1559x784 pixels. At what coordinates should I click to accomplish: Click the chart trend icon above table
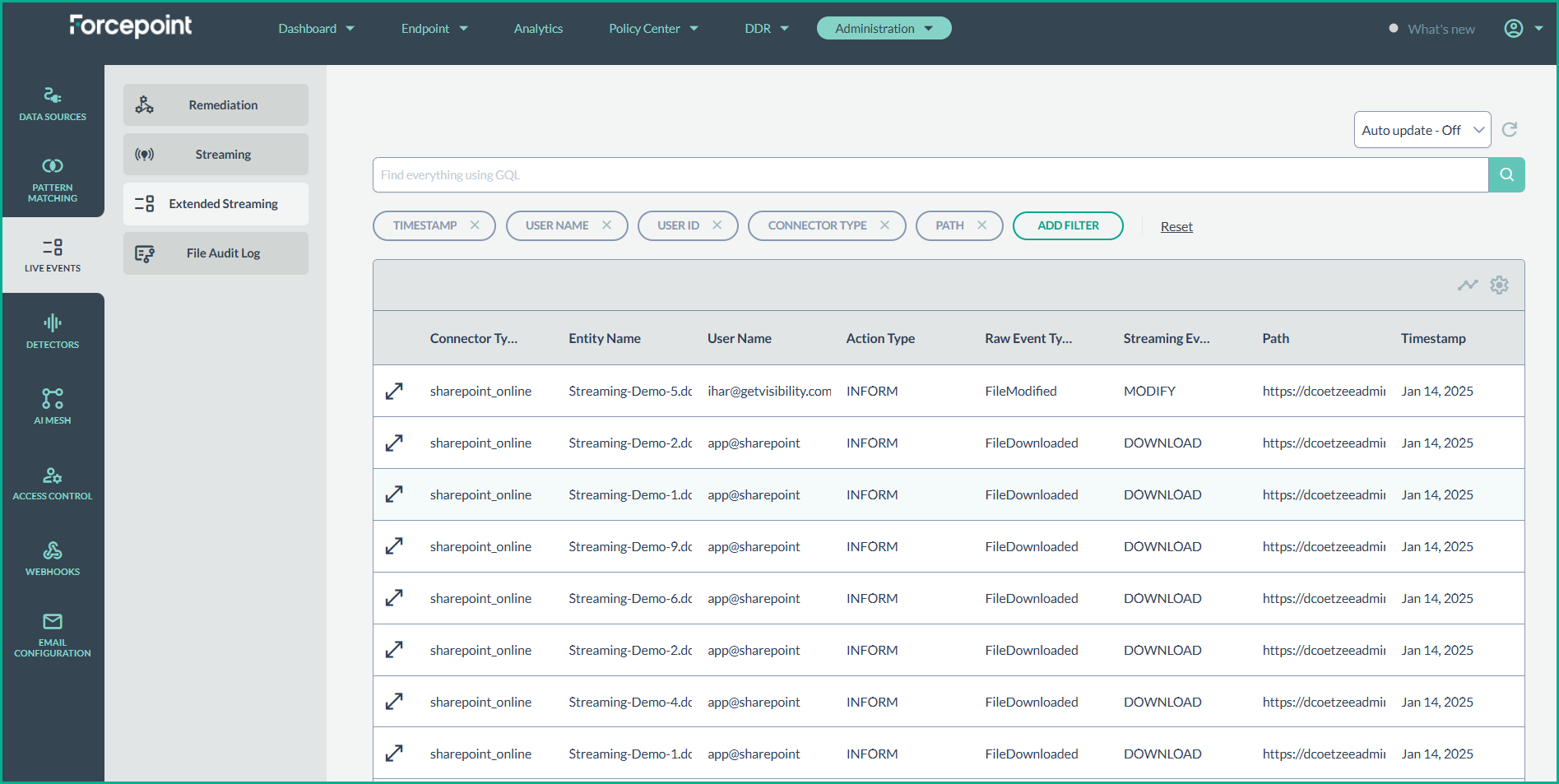(x=1468, y=285)
